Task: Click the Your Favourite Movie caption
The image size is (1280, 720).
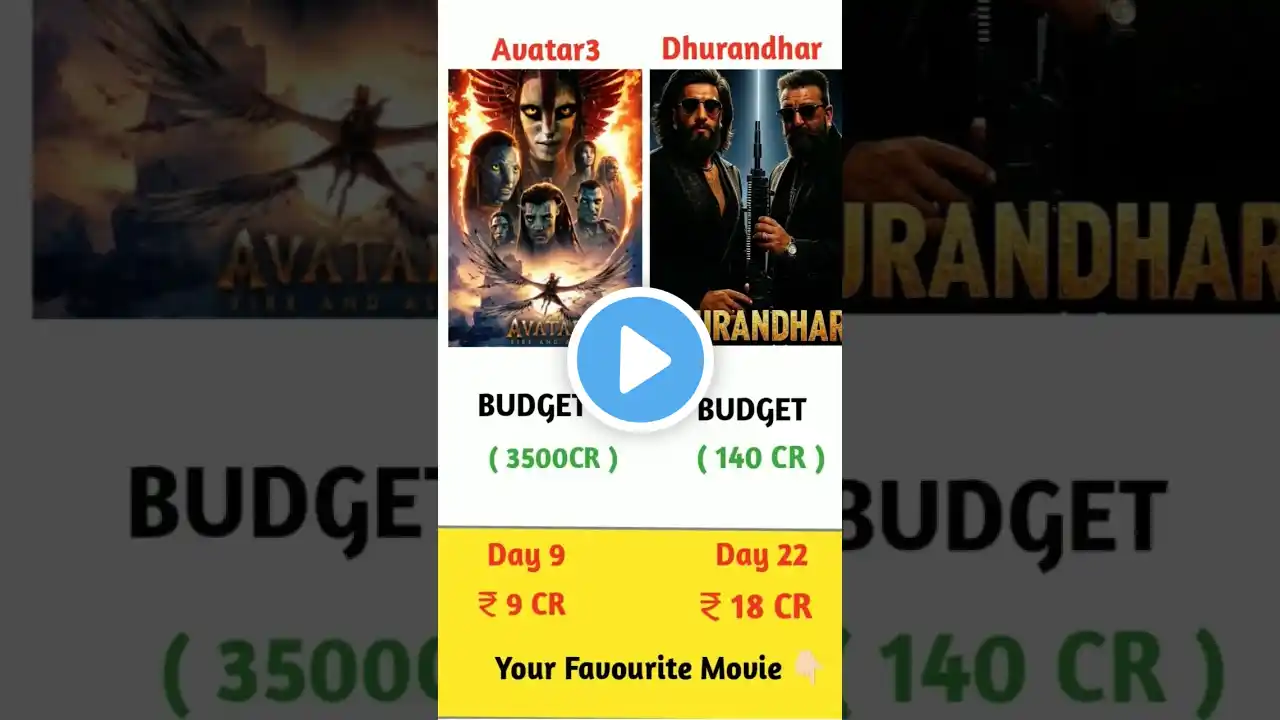Action: click(x=638, y=668)
